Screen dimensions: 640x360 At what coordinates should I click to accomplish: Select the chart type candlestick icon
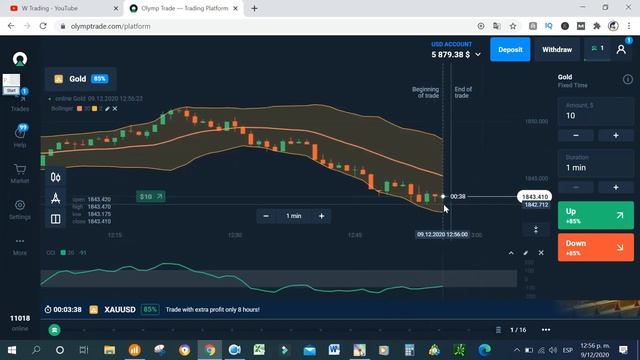click(x=56, y=177)
